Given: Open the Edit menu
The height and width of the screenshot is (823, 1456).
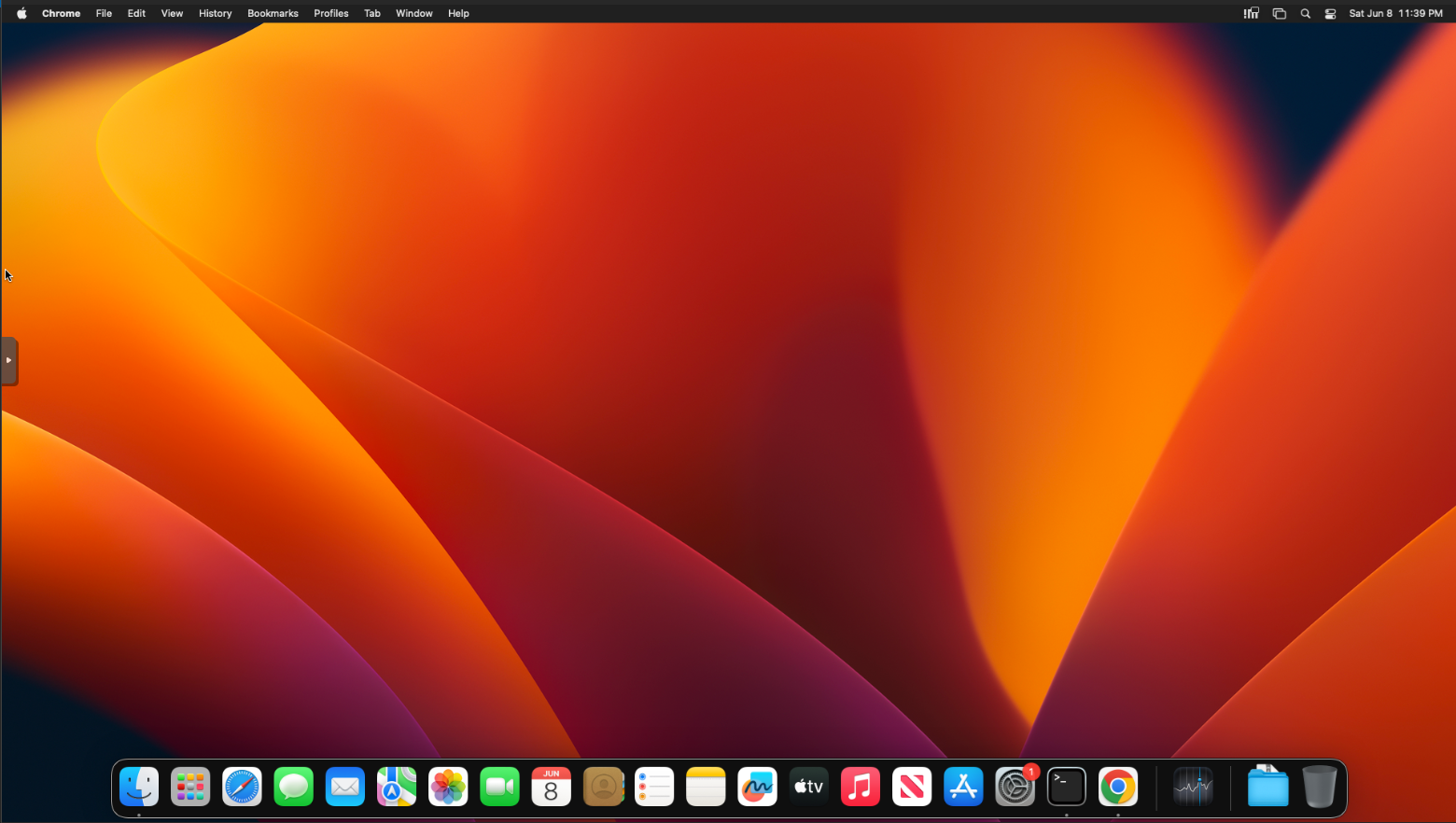Looking at the screenshot, I should point(136,13).
